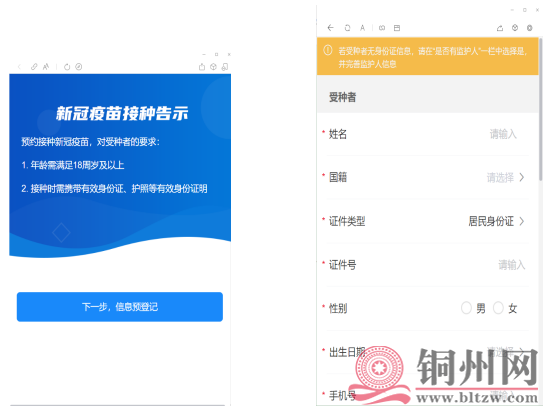Minimize the left vaccine notice window
This screenshot has width=551, height=411.
pos(204,54)
